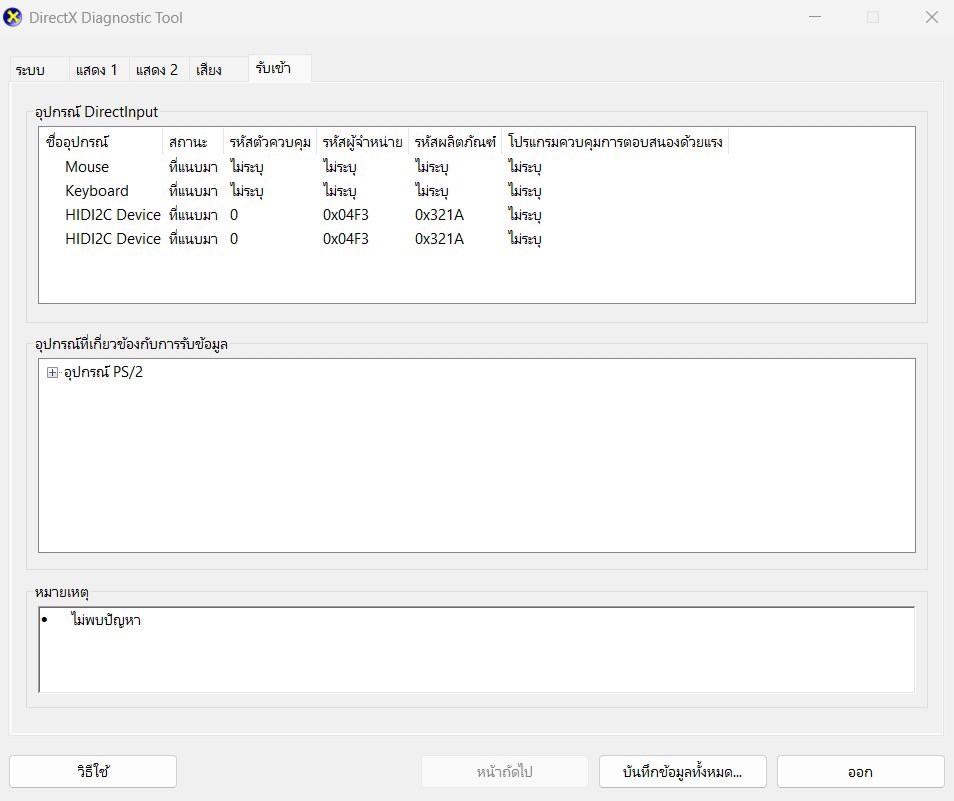Click the ออก exit button
The width and height of the screenshot is (954, 801).
858,771
